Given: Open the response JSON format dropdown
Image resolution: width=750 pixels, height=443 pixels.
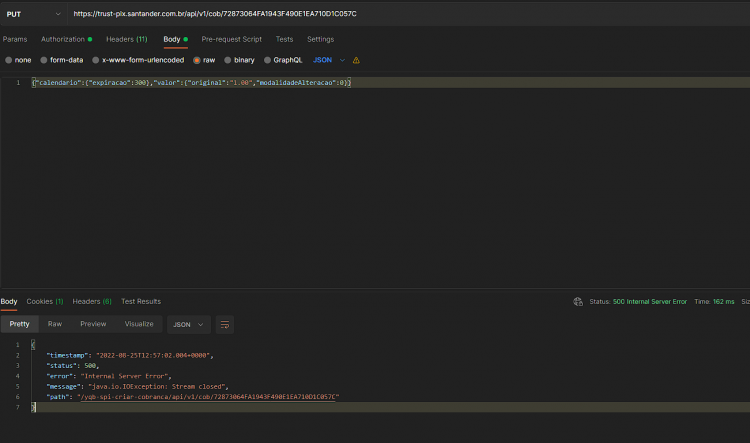Looking at the screenshot, I should click(x=188, y=325).
